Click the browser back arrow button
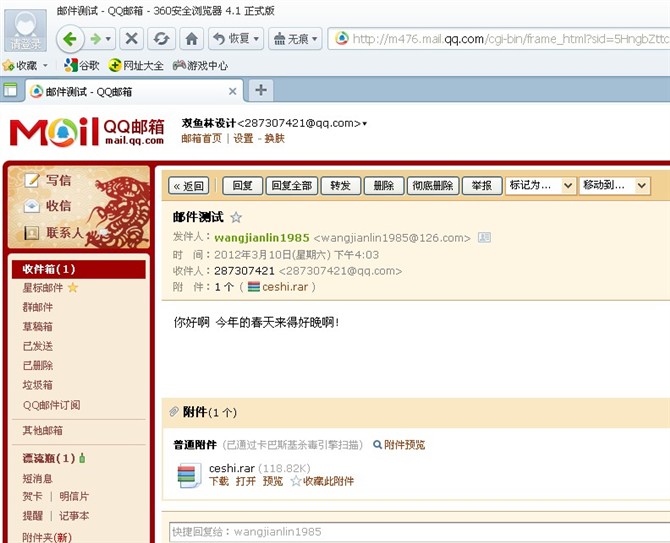This screenshot has height=543, width=670. pyautogui.click(x=70, y=39)
